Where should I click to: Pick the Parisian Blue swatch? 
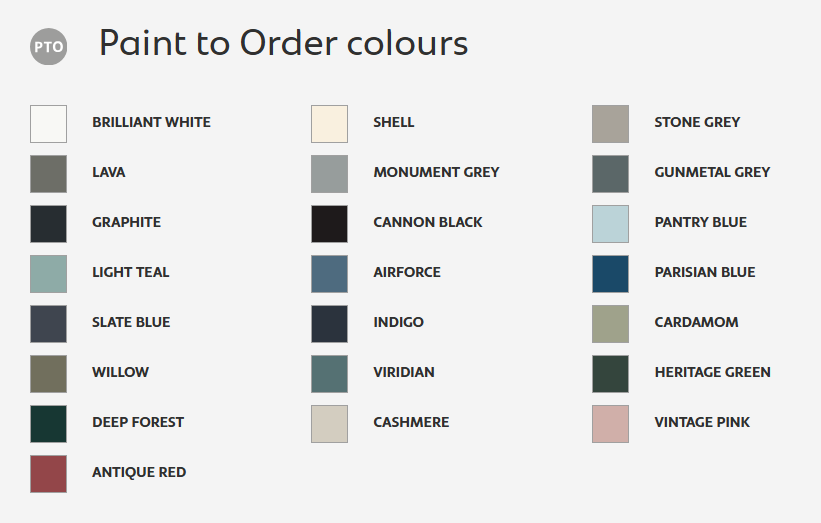click(x=610, y=274)
